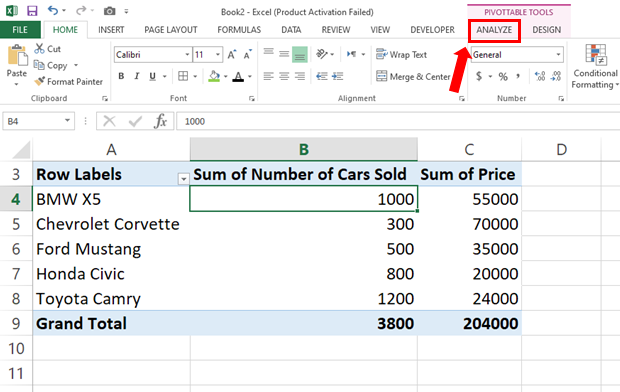
Task: Click the Center alignment icon
Action: pyautogui.click(x=284, y=76)
